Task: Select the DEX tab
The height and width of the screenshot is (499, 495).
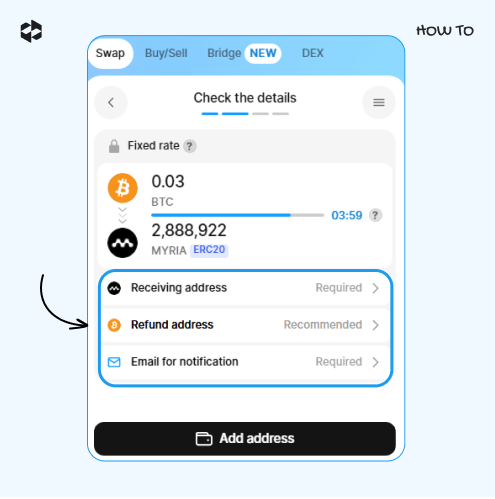Action: [x=313, y=53]
